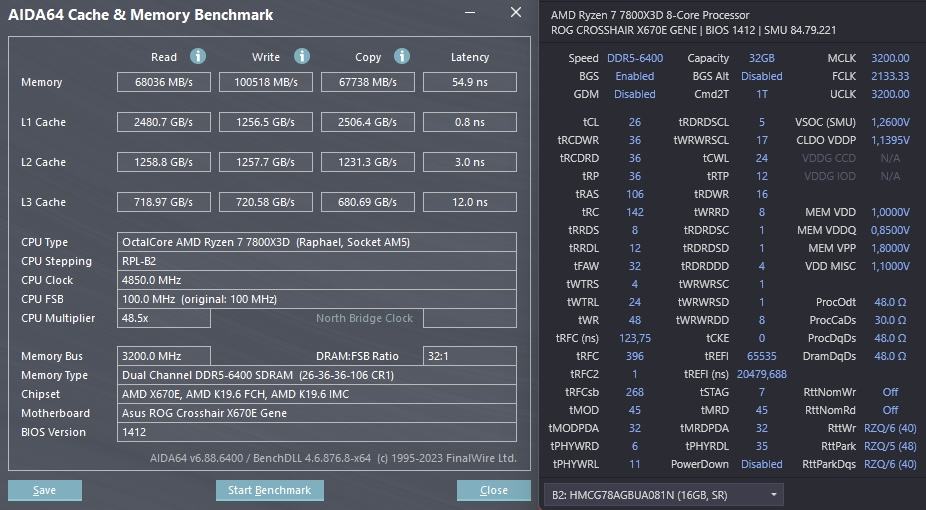Click the DRAM:FSB Ratio value box
The image size is (926, 510).
click(x=469, y=356)
